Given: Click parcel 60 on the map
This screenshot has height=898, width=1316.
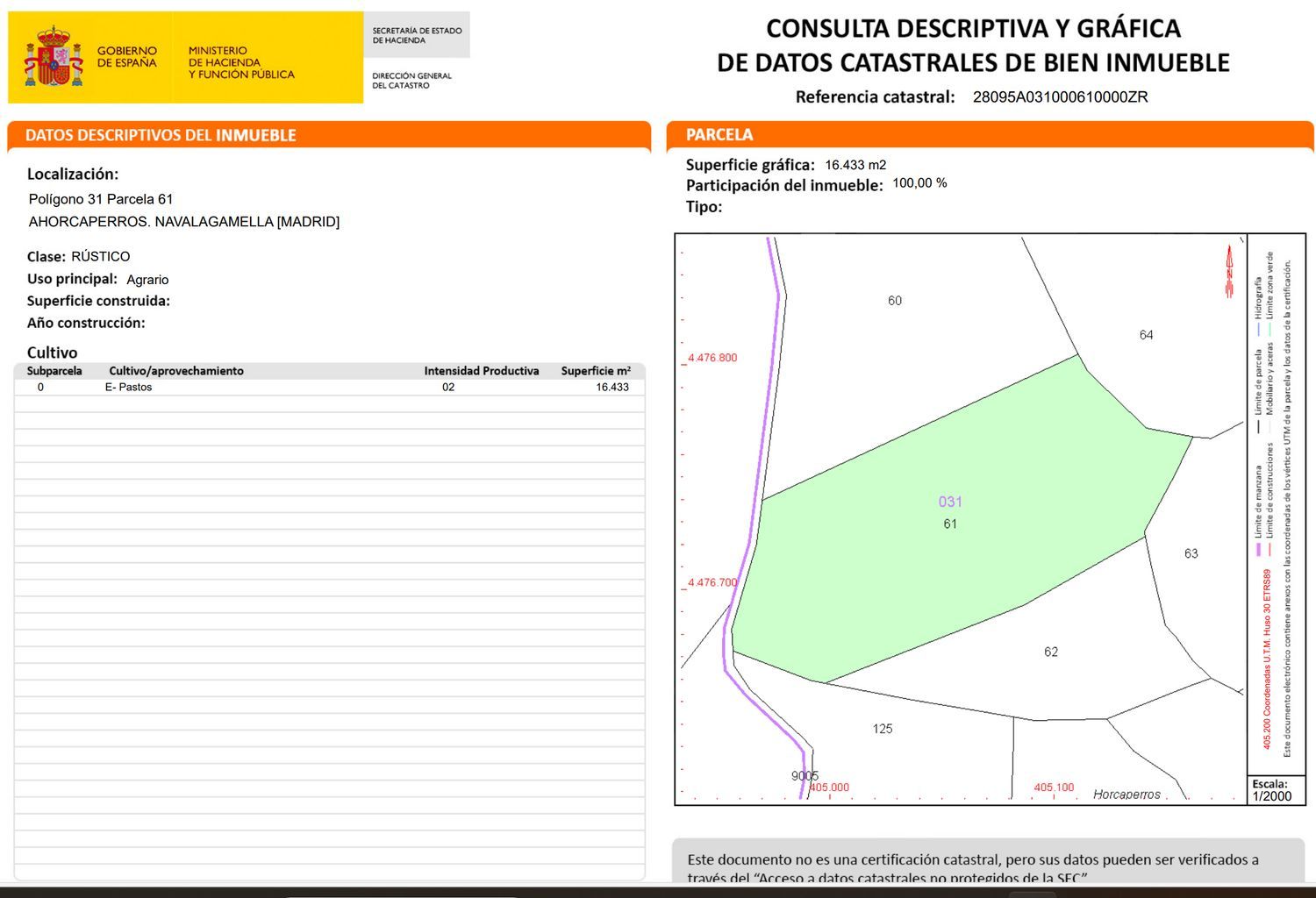Looking at the screenshot, I should [x=894, y=301].
